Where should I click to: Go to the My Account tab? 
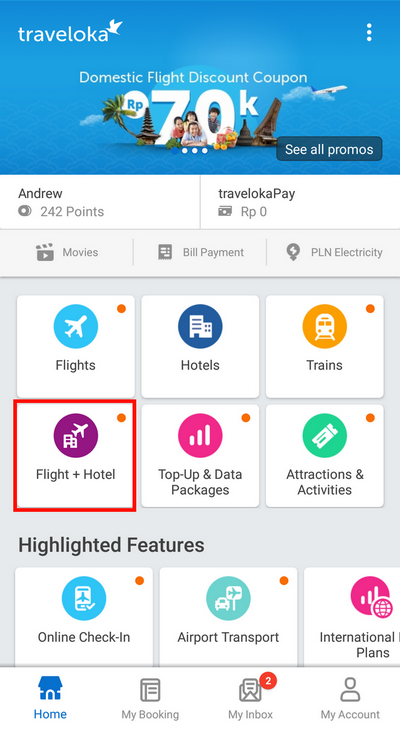(350, 698)
